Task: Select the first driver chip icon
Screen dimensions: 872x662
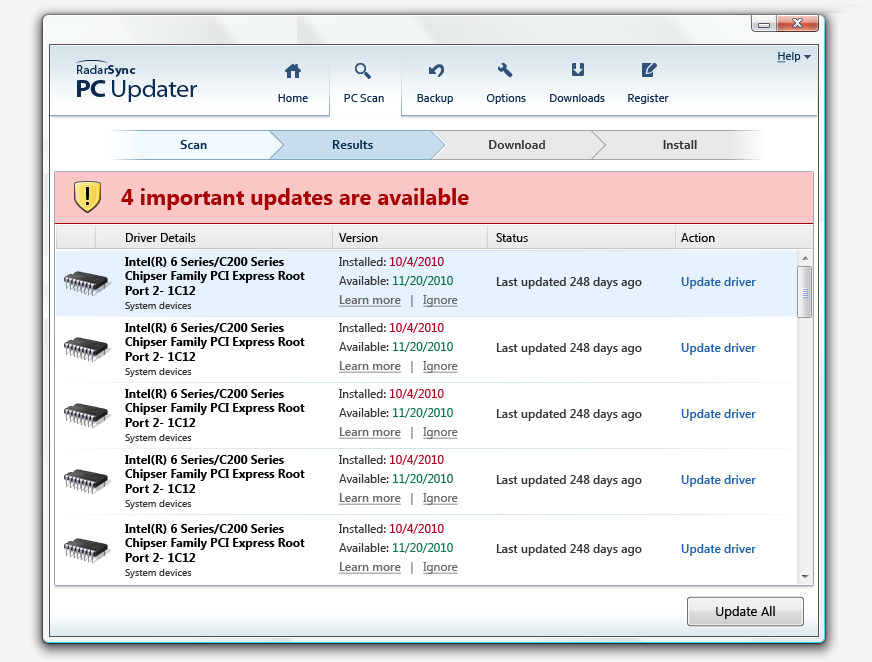Action: [x=86, y=282]
